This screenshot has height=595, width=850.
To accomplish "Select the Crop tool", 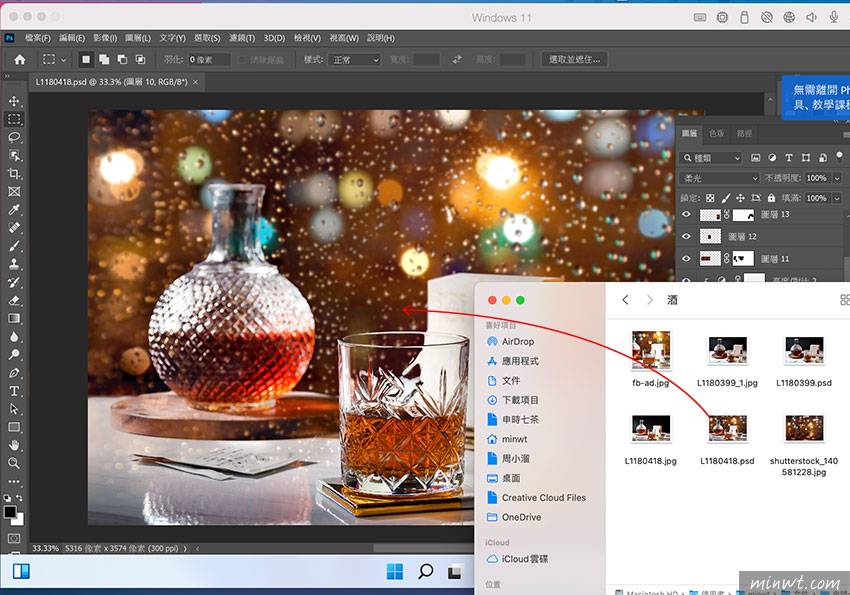I will click(14, 173).
